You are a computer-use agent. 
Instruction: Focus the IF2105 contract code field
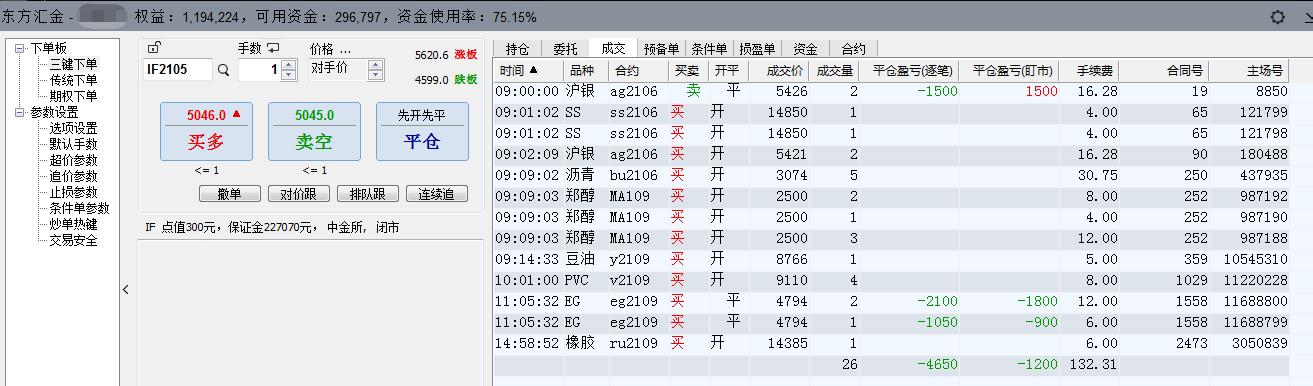pyautogui.click(x=178, y=69)
